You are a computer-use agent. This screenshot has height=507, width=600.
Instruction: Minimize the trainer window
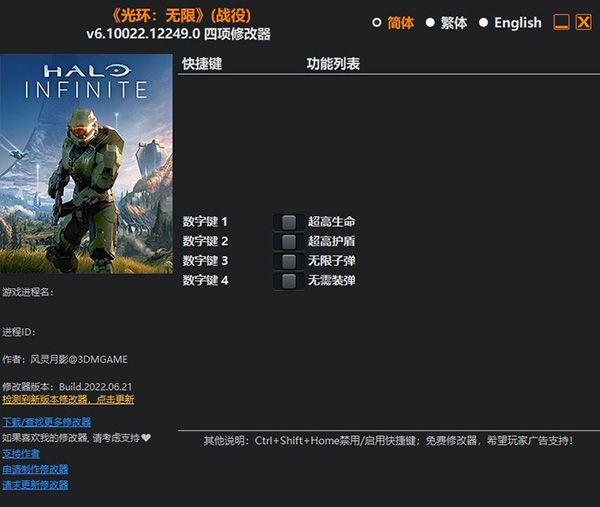(x=562, y=22)
